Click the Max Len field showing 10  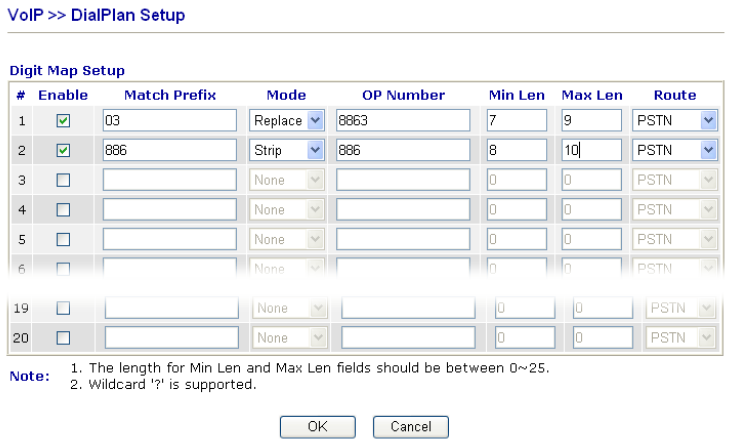tap(590, 150)
